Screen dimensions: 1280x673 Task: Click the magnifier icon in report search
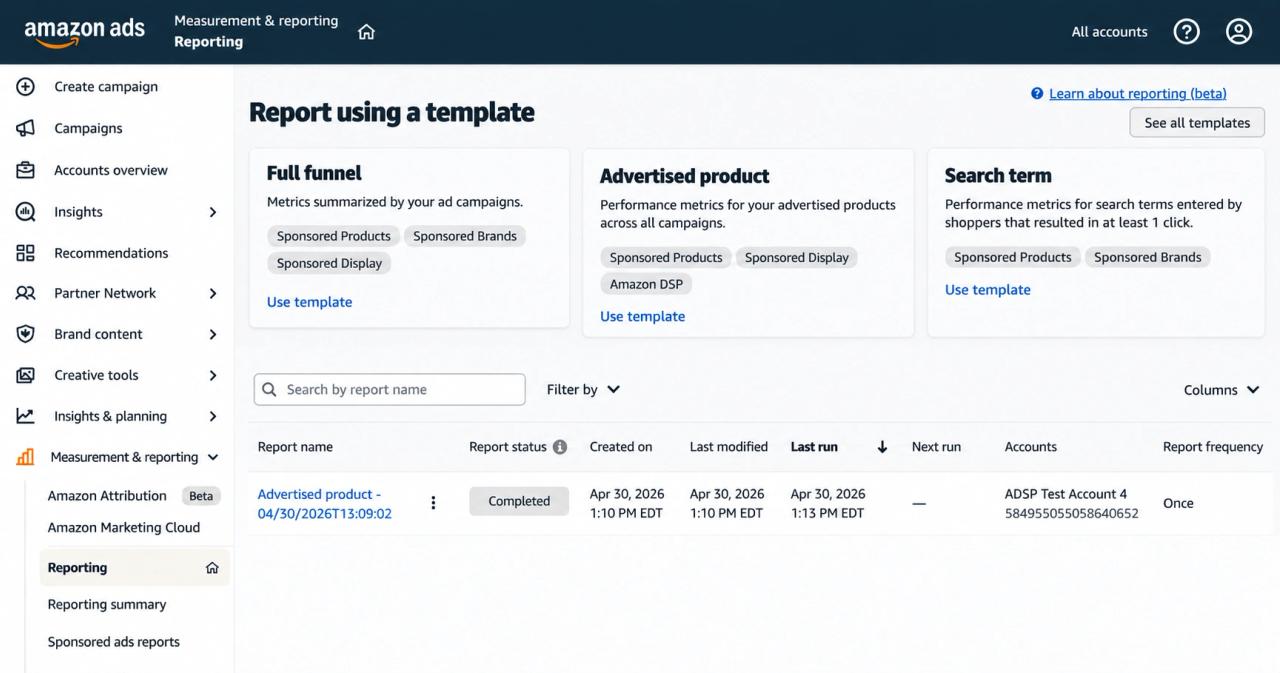[269, 390]
